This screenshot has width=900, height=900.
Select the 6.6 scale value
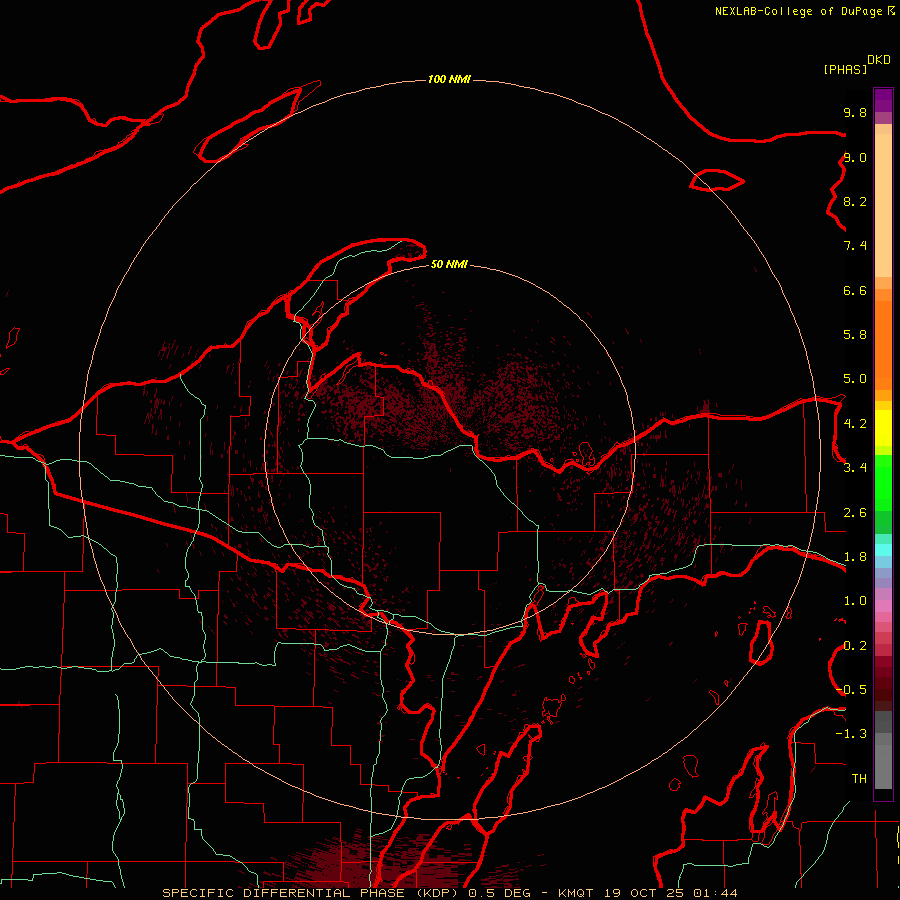pyautogui.click(x=855, y=290)
